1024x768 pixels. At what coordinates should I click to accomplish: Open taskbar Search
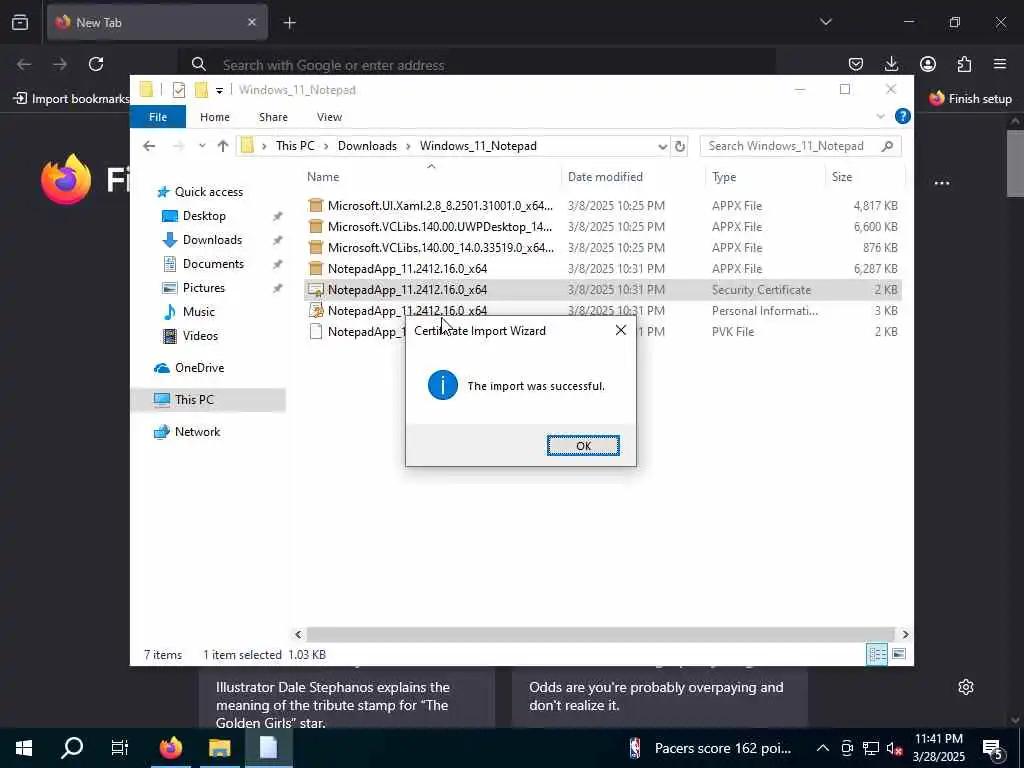[72, 748]
